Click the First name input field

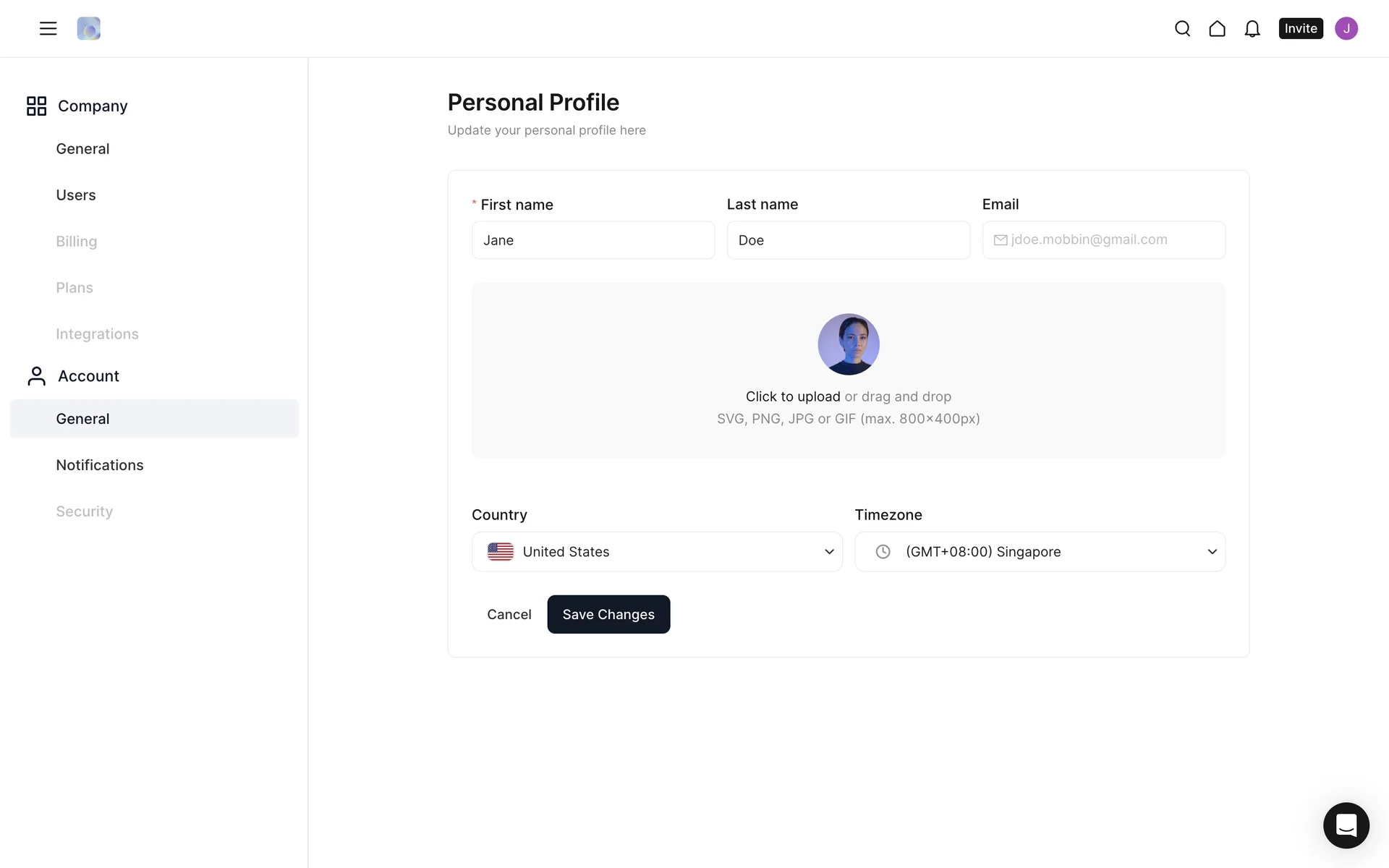(593, 240)
